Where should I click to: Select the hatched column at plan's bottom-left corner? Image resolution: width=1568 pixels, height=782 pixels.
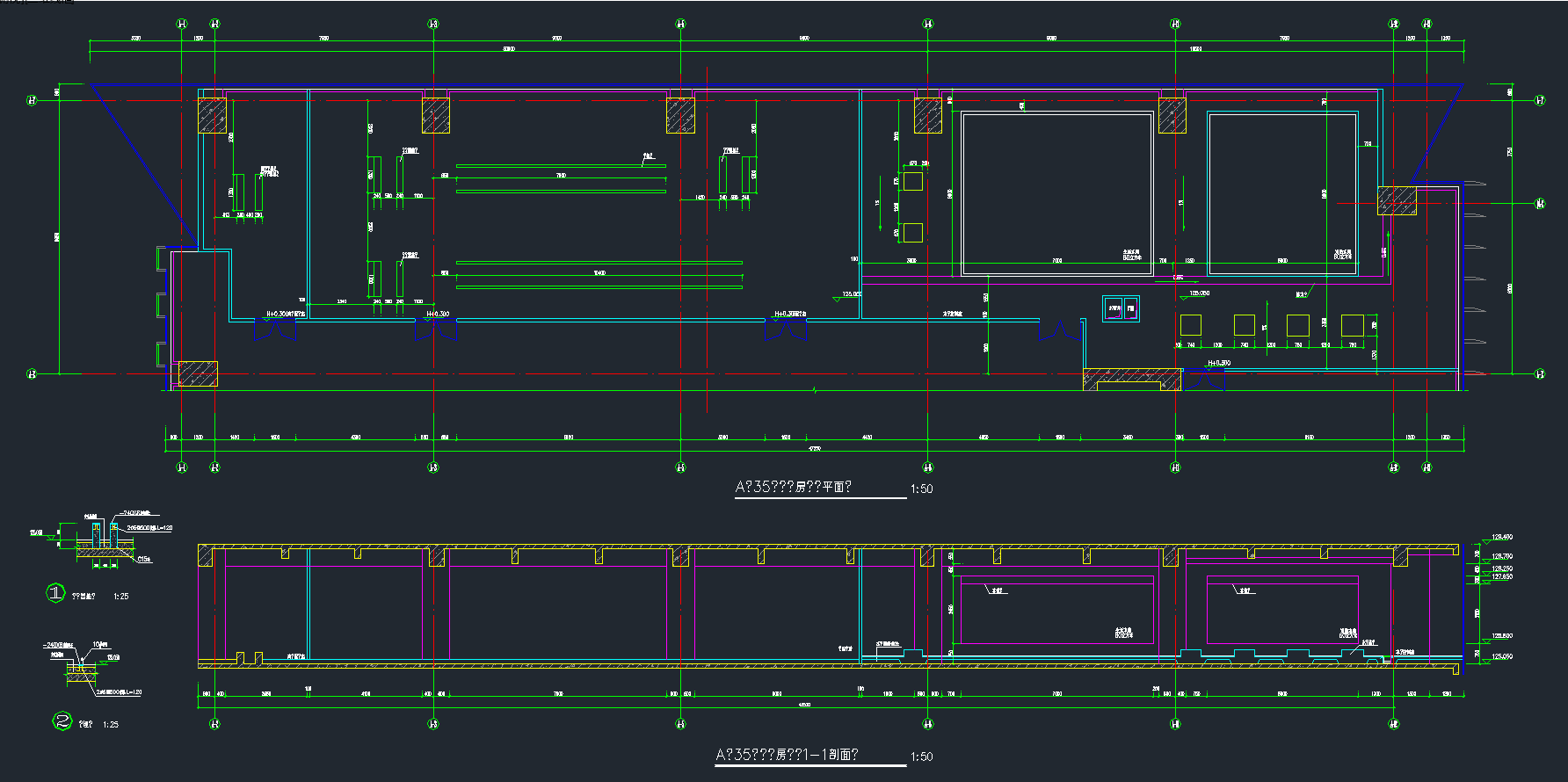pos(198,374)
